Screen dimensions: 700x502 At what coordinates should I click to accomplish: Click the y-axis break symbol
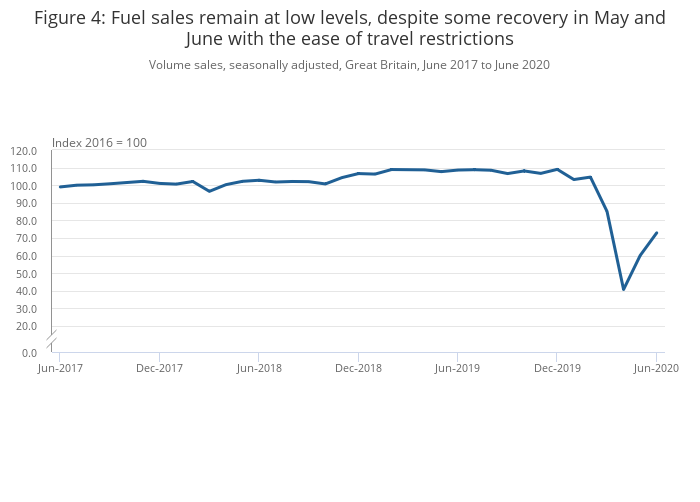click(51, 338)
